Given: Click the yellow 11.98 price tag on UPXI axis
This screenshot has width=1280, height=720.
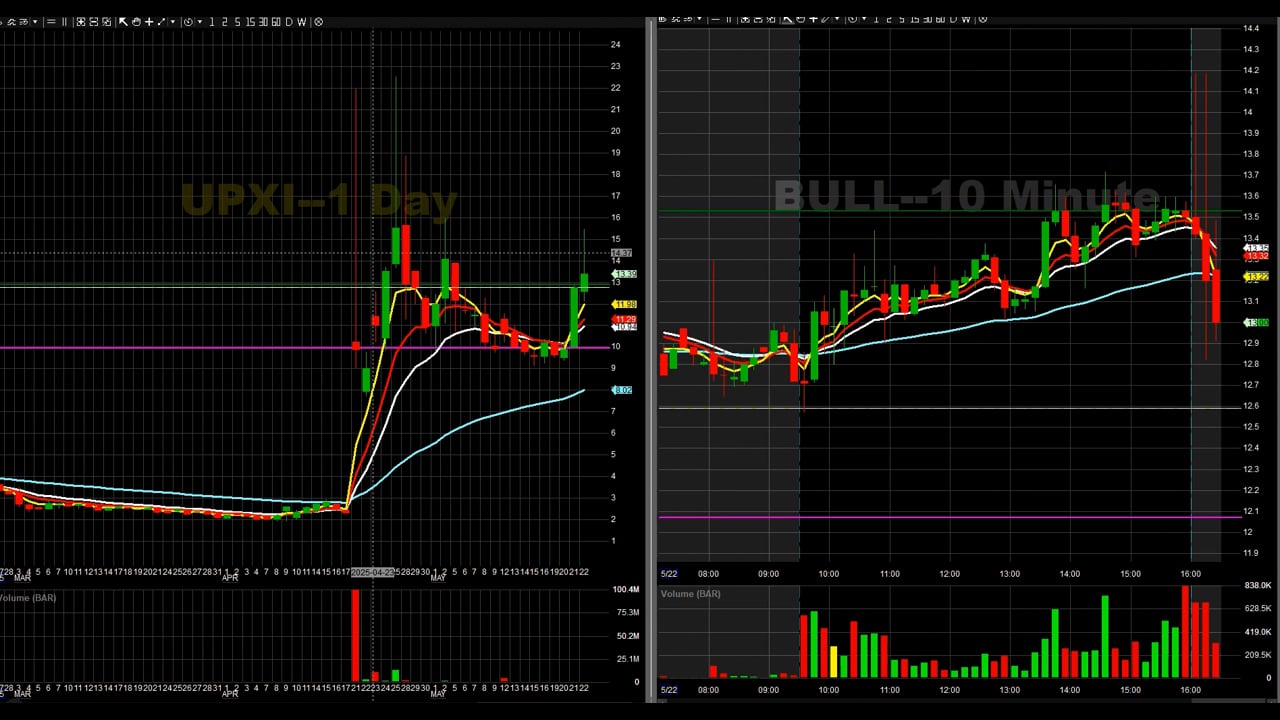Looking at the screenshot, I should (x=624, y=304).
